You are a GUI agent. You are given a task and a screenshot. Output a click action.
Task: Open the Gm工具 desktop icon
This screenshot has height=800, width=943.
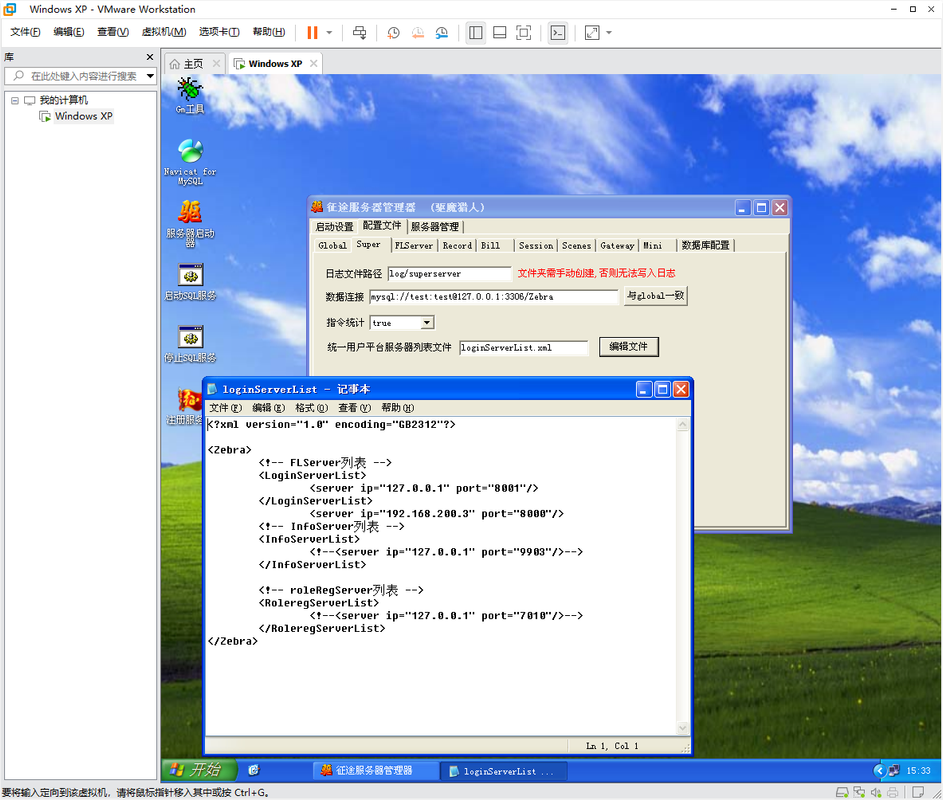tap(190, 96)
